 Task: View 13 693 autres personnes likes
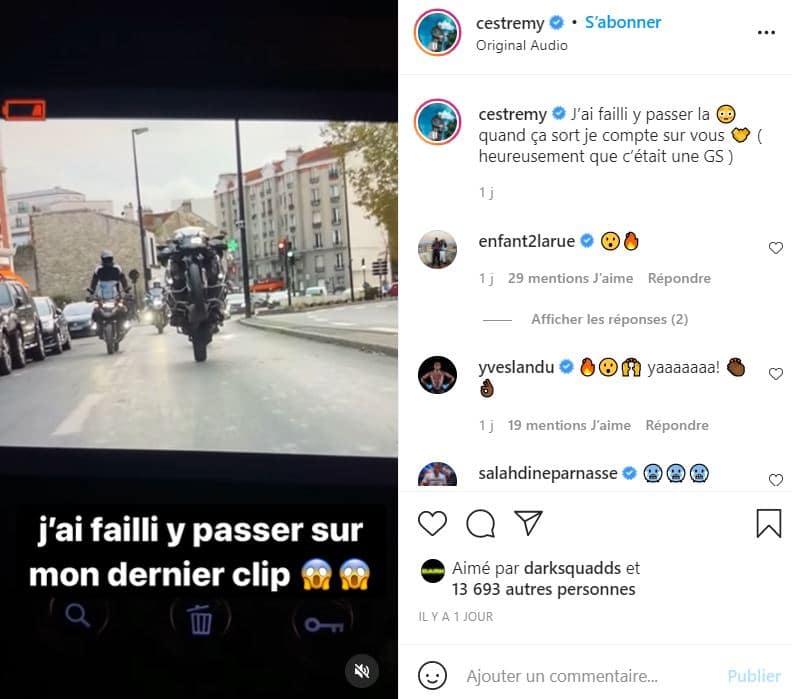pos(543,589)
